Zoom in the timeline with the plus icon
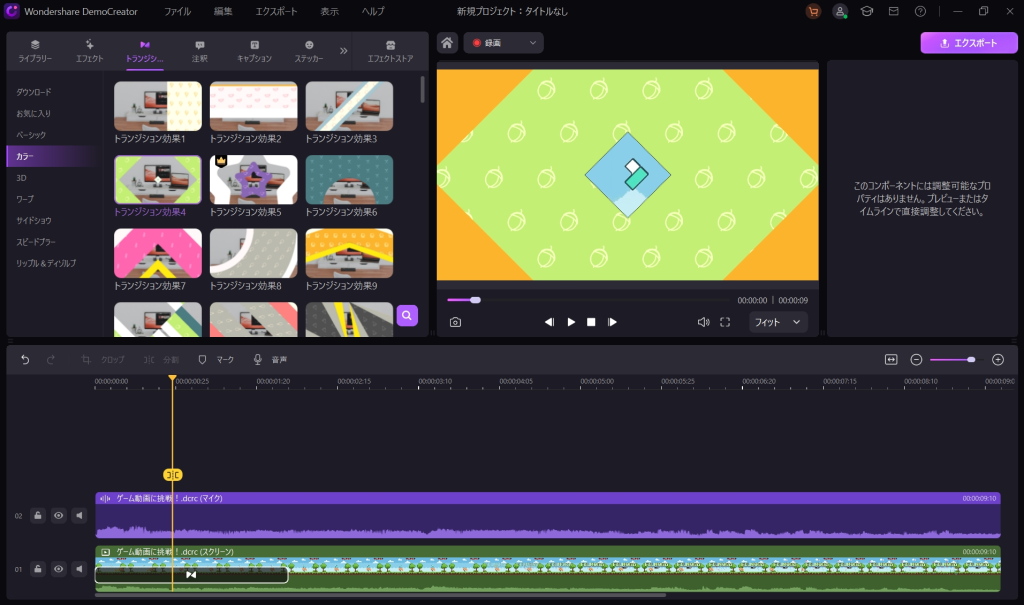This screenshot has height=605, width=1024. pyautogui.click(x=997, y=359)
